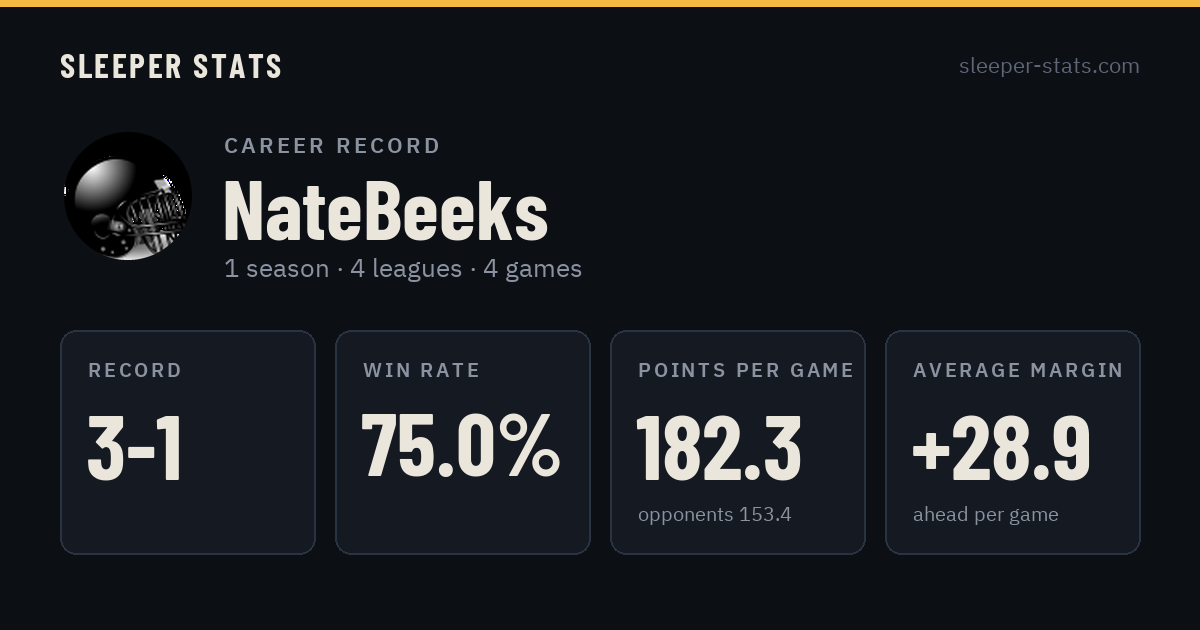This screenshot has height=630, width=1200.
Task: Click the AVERAGE MARGIN label text
Action: (x=1018, y=371)
